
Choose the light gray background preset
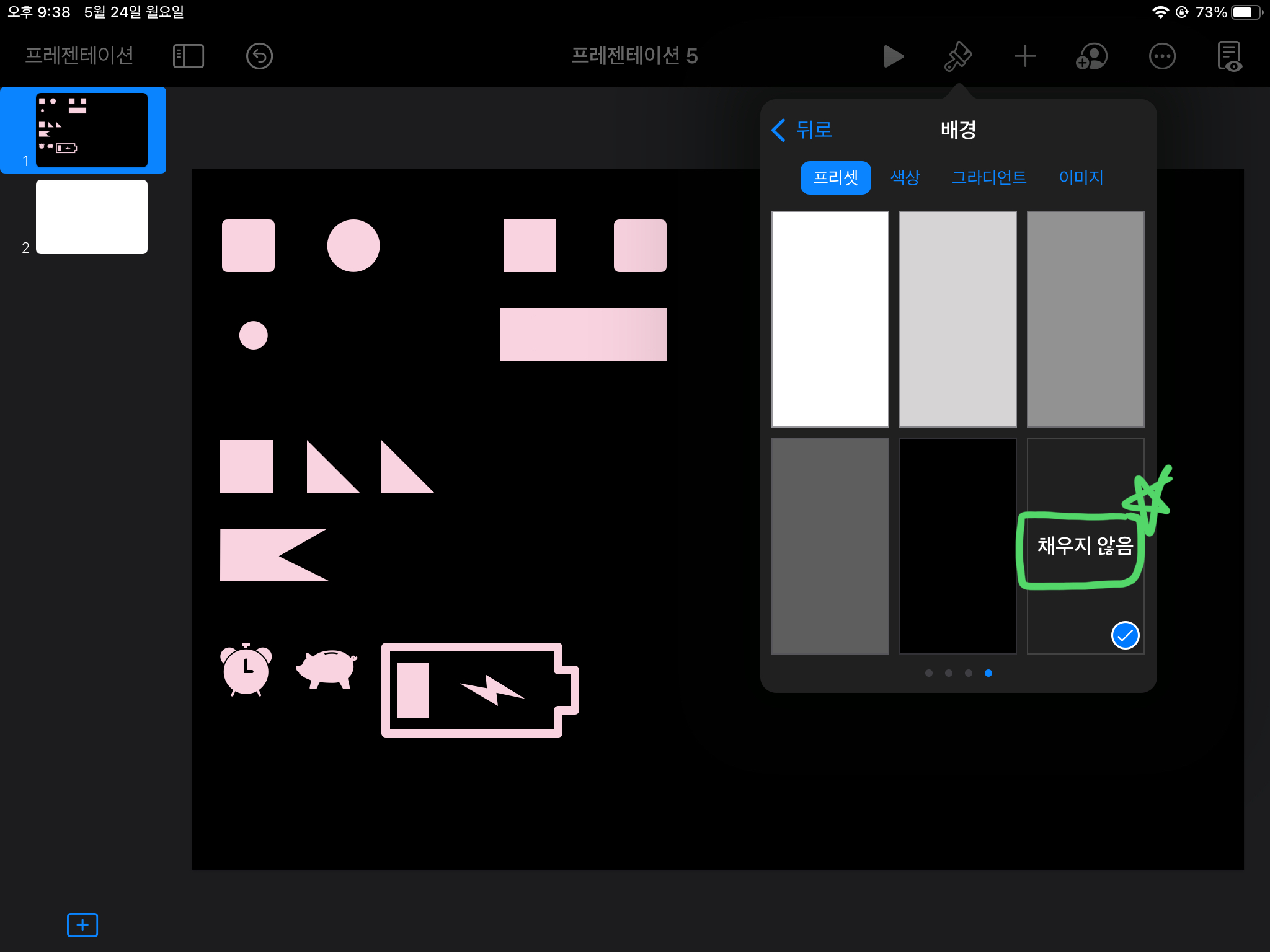(x=957, y=319)
